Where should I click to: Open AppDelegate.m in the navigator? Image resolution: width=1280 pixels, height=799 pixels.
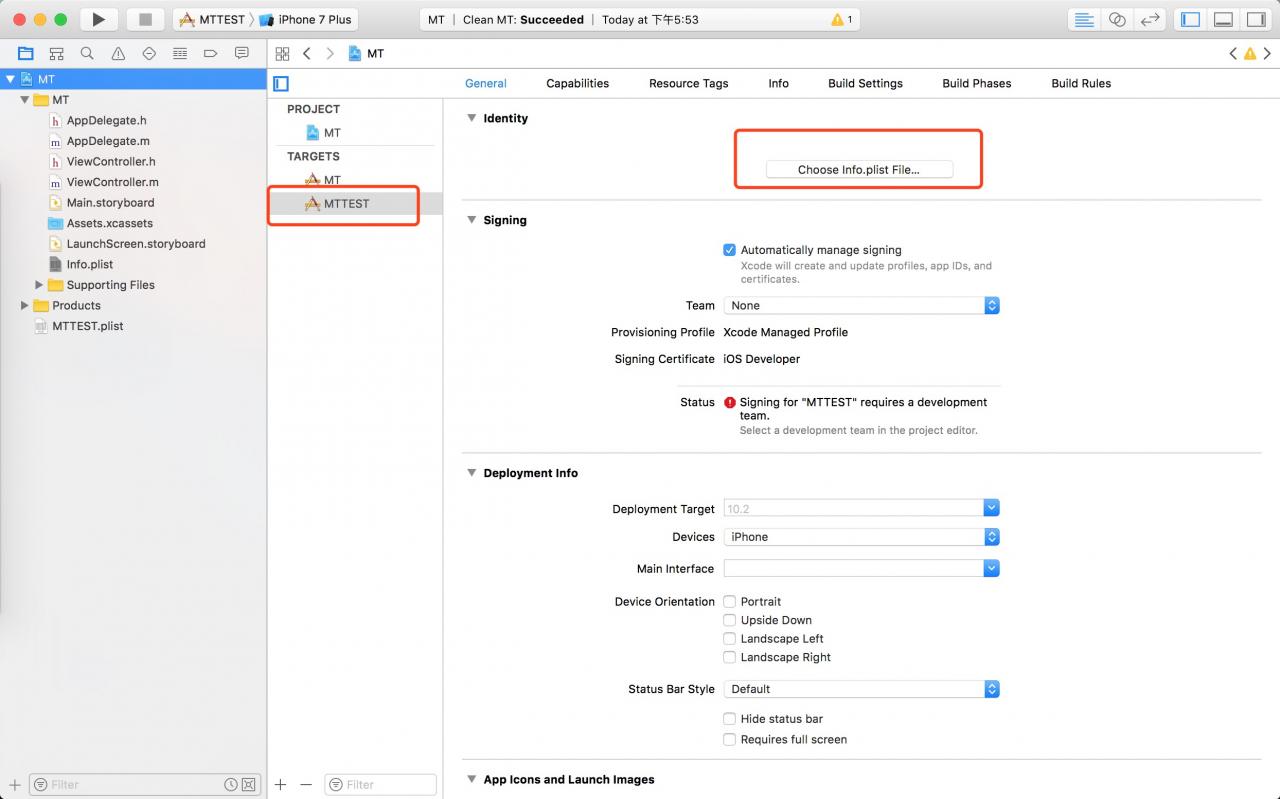coord(108,141)
